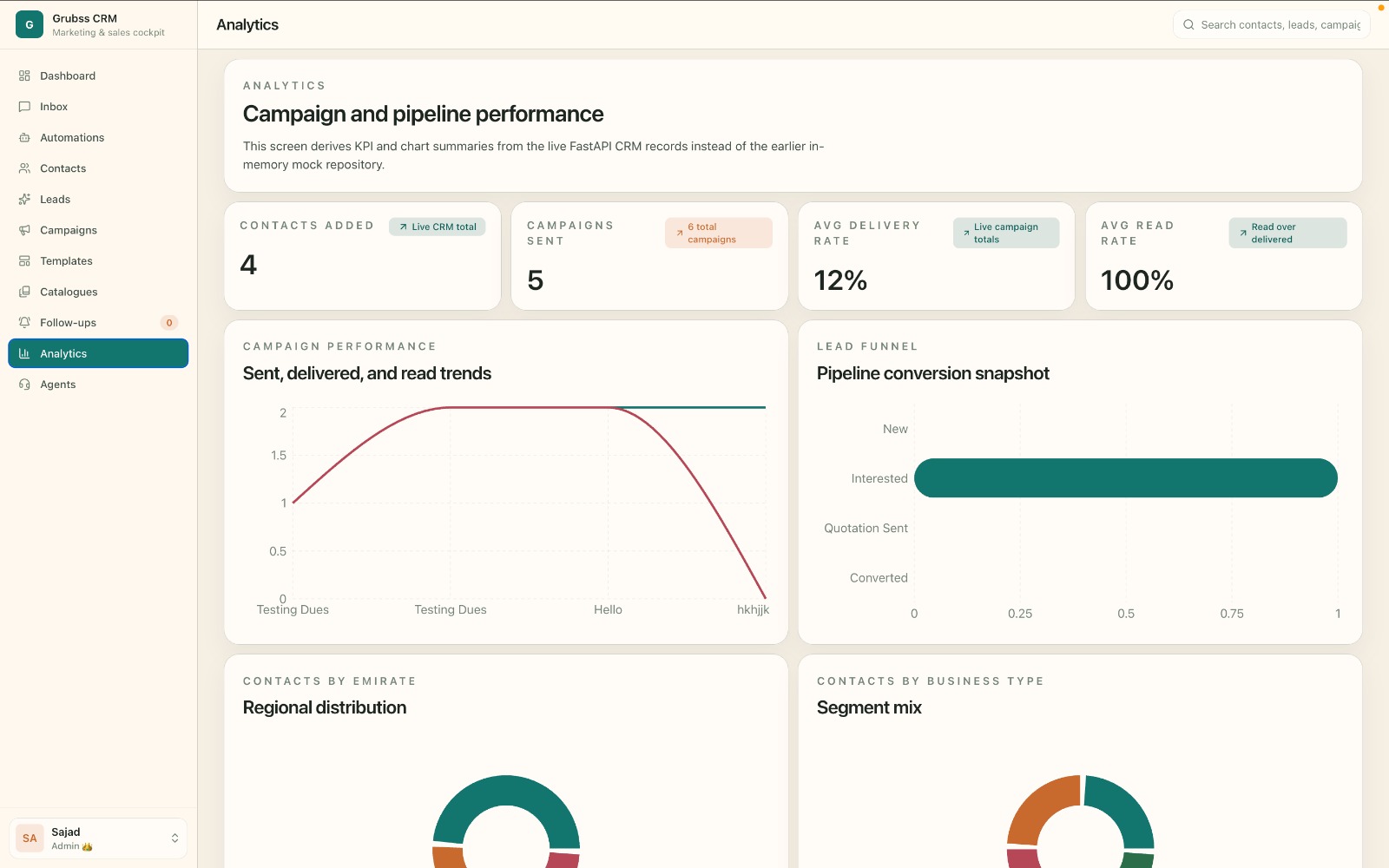
Task: Click the Agents headset icon
Action: (x=24, y=385)
